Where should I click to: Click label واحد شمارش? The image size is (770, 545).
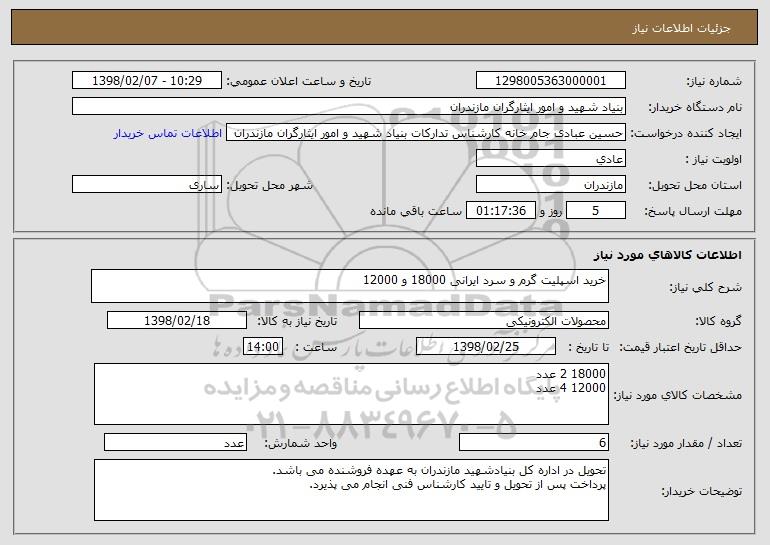[x=301, y=443]
